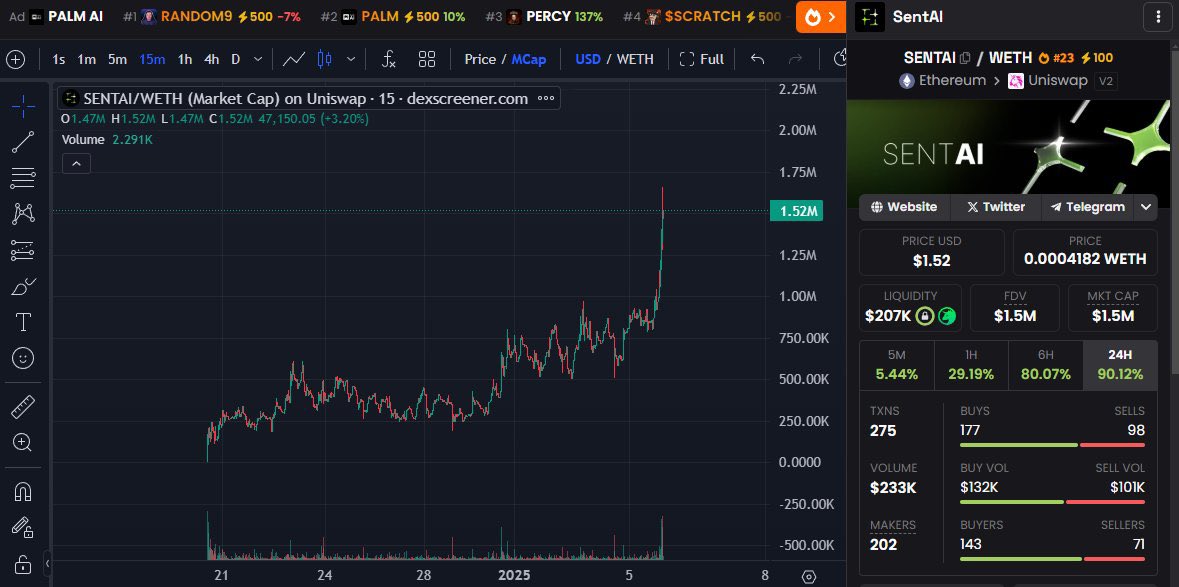Open trending token PERCY

[544, 17]
